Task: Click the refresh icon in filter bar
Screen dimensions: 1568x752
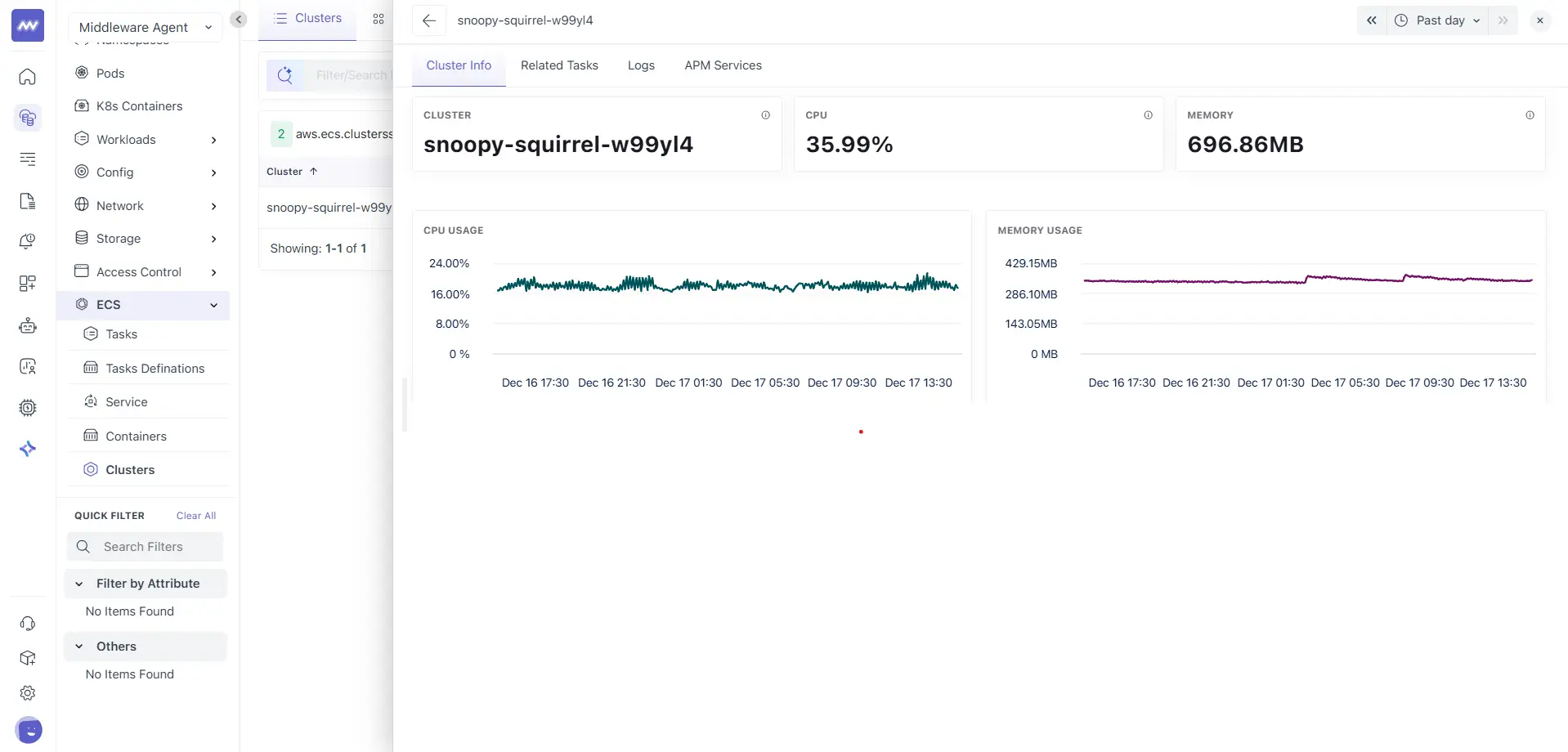Action: [284, 75]
